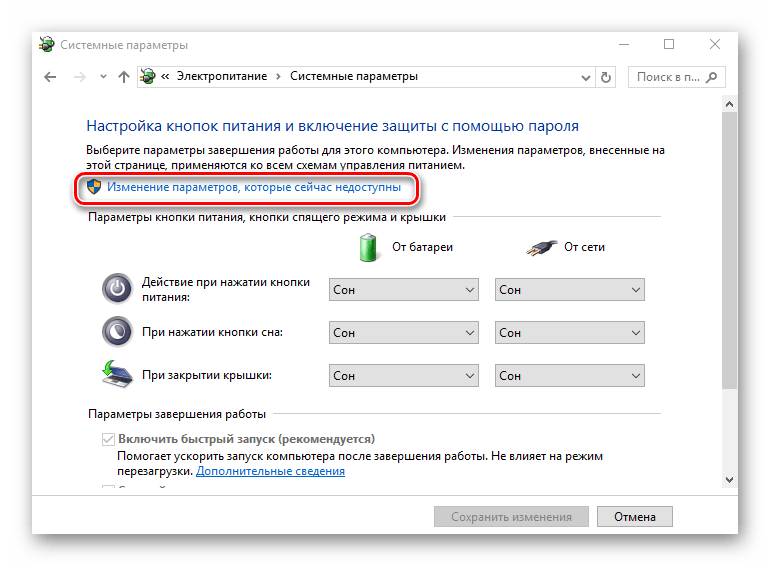This screenshot has height=566, width=770.
Task: Go back with the left arrow
Action: pyautogui.click(x=50, y=77)
